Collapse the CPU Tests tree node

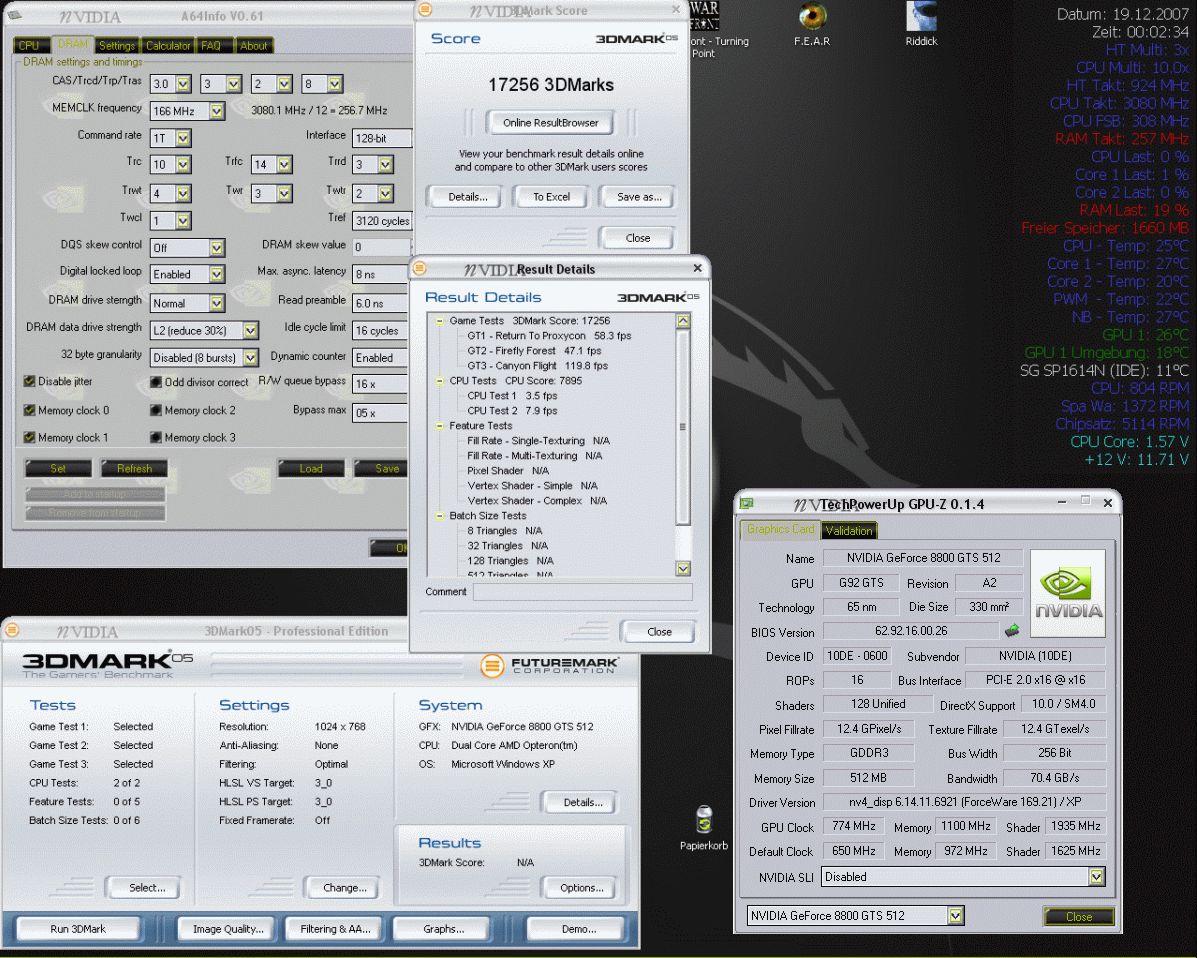440,381
